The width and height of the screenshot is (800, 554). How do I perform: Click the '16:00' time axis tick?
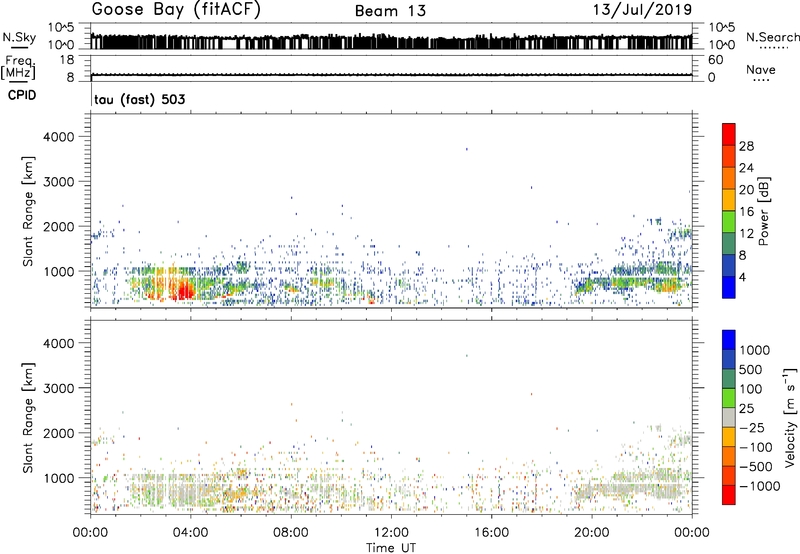(x=491, y=533)
